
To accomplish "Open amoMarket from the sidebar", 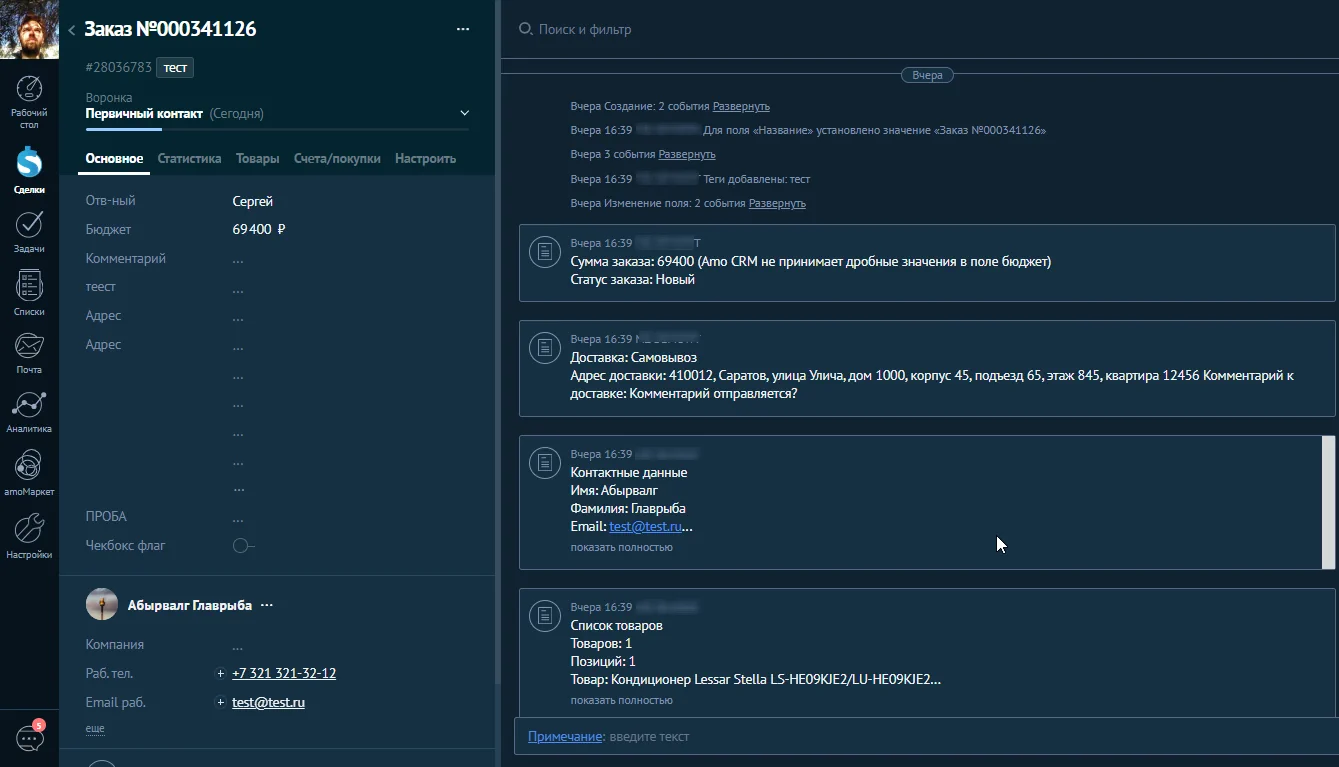I will 29,467.
